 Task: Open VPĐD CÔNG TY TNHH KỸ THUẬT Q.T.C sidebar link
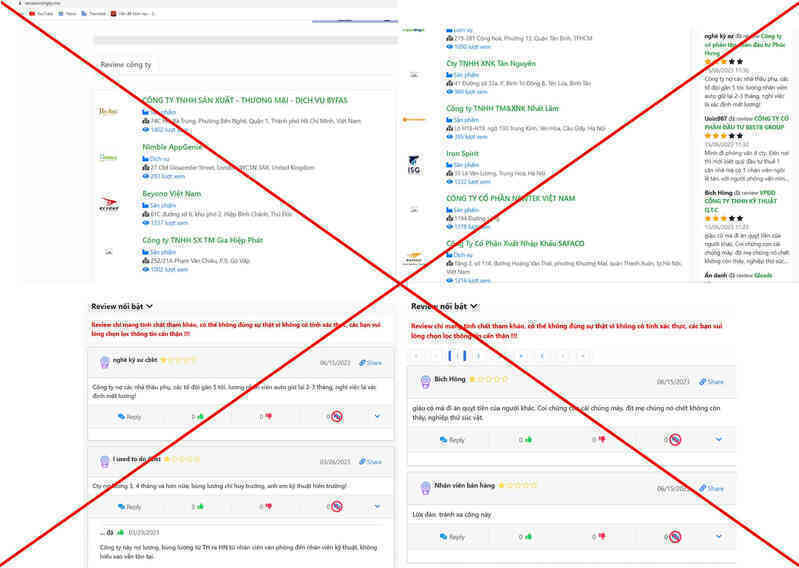[741, 201]
